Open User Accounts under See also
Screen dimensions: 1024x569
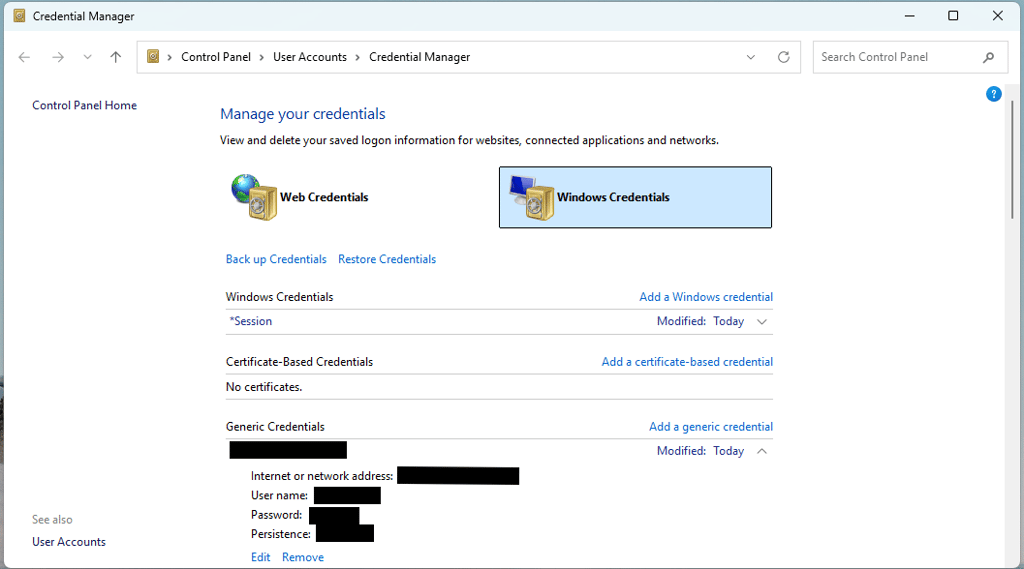[69, 542]
